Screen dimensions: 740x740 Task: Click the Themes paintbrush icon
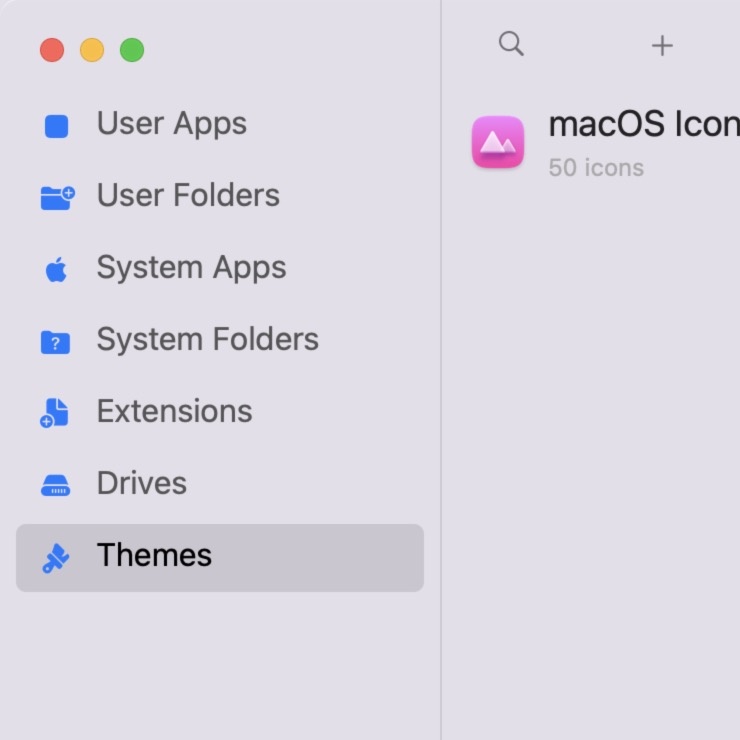tap(56, 558)
